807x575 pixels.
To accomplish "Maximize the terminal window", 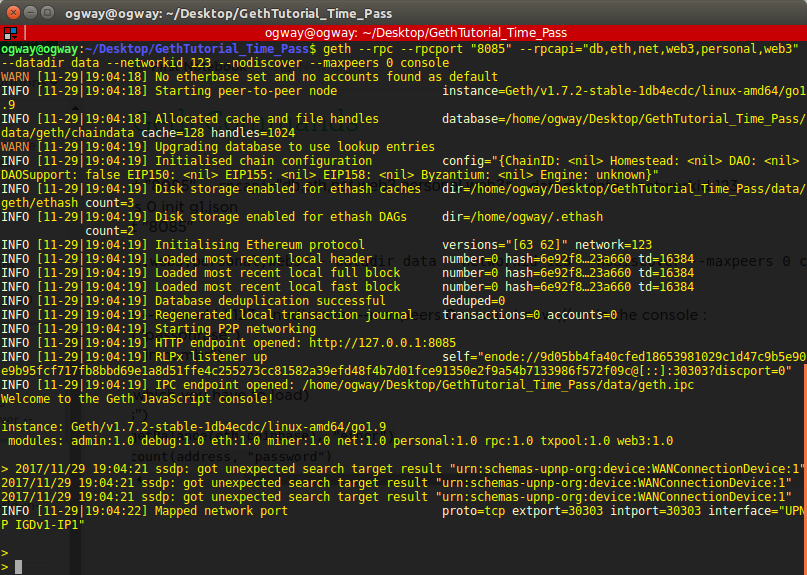I will (47, 12).
